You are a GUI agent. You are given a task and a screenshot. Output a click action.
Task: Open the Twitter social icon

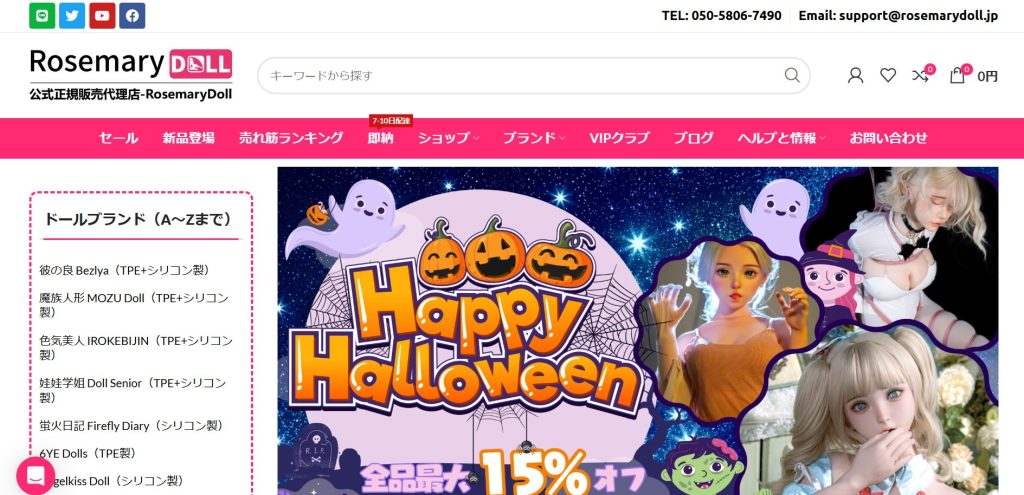pos(72,16)
